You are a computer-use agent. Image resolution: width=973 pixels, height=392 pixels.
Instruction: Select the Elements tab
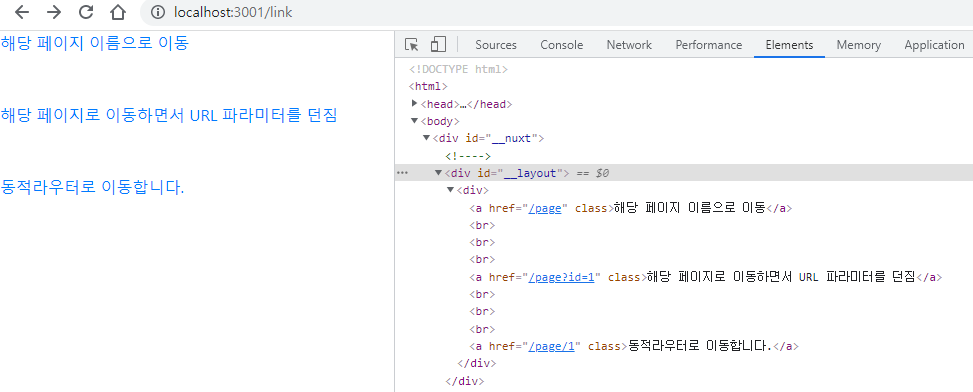click(x=789, y=45)
